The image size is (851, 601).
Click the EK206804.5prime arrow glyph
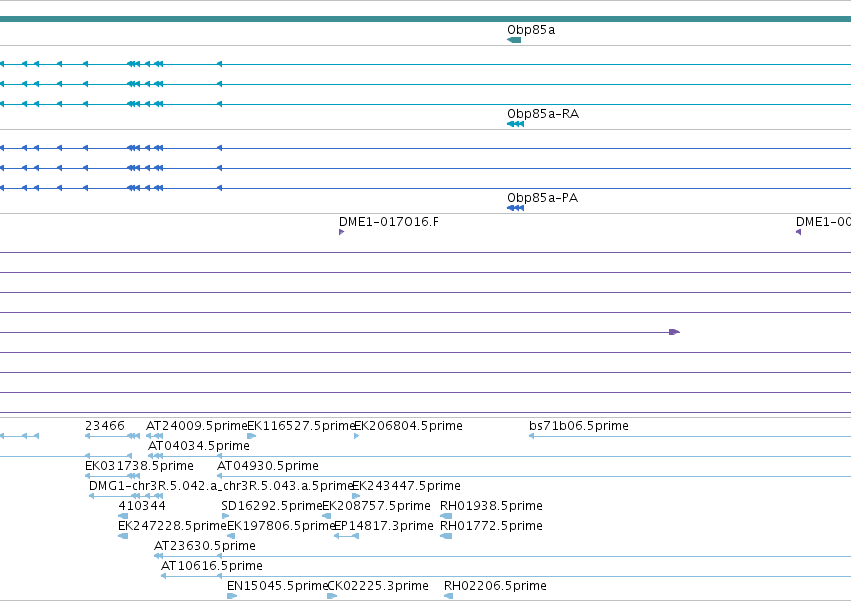[x=357, y=435]
